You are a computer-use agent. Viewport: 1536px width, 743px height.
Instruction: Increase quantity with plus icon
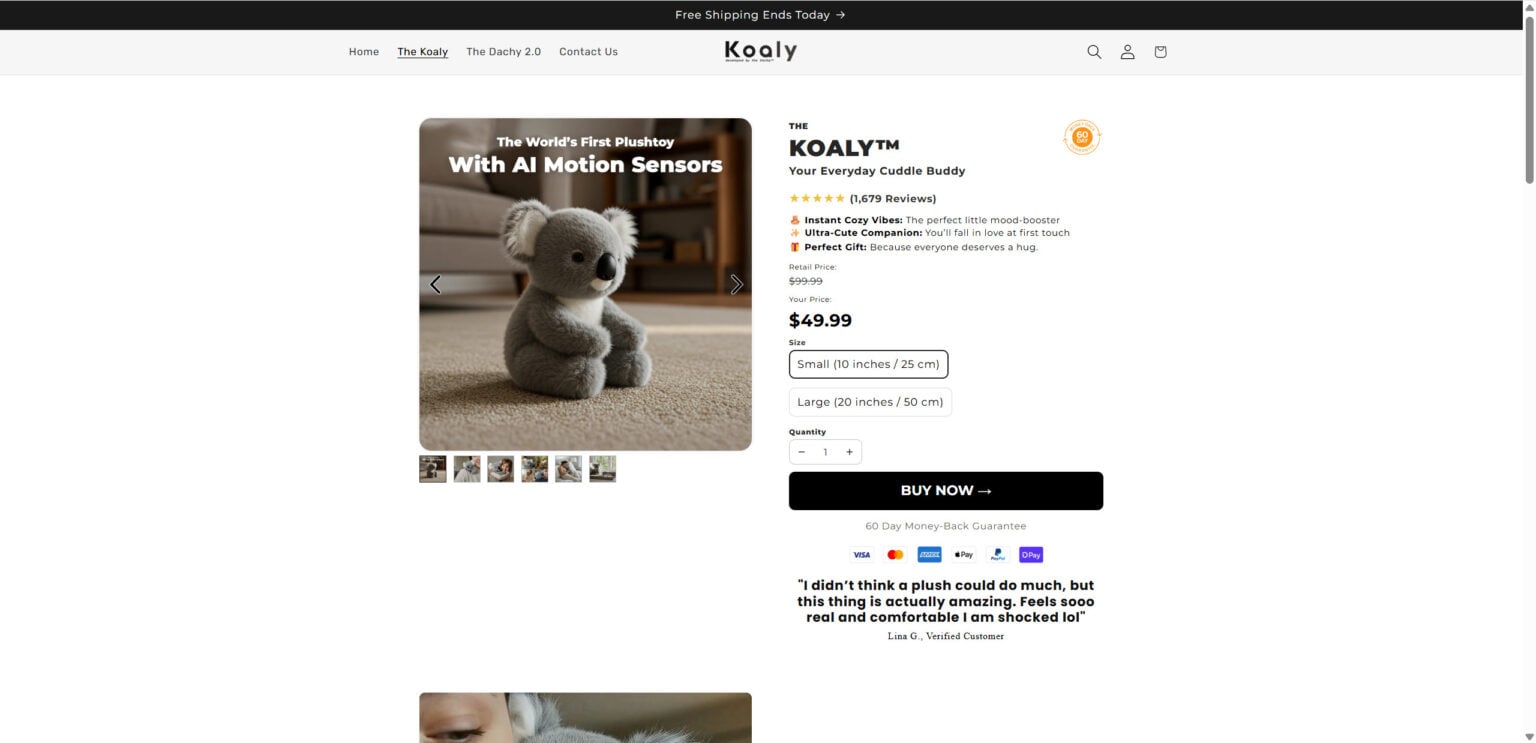tap(849, 452)
